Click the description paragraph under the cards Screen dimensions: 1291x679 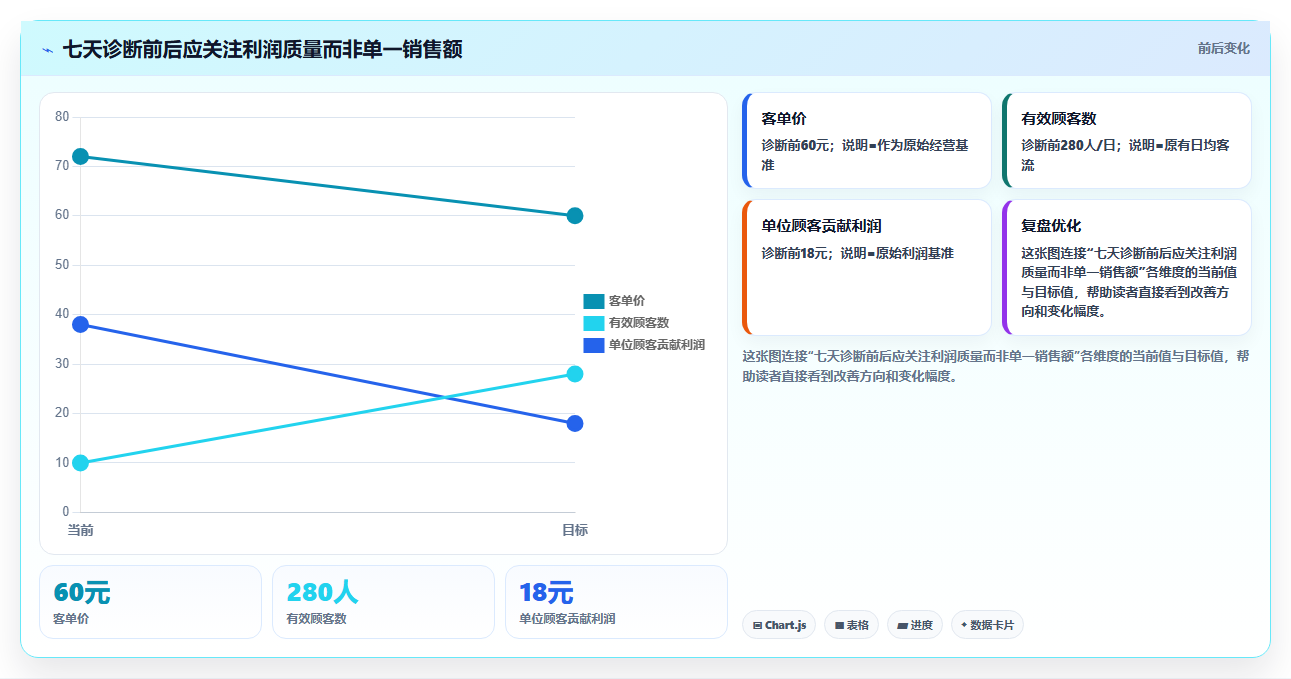(996, 366)
